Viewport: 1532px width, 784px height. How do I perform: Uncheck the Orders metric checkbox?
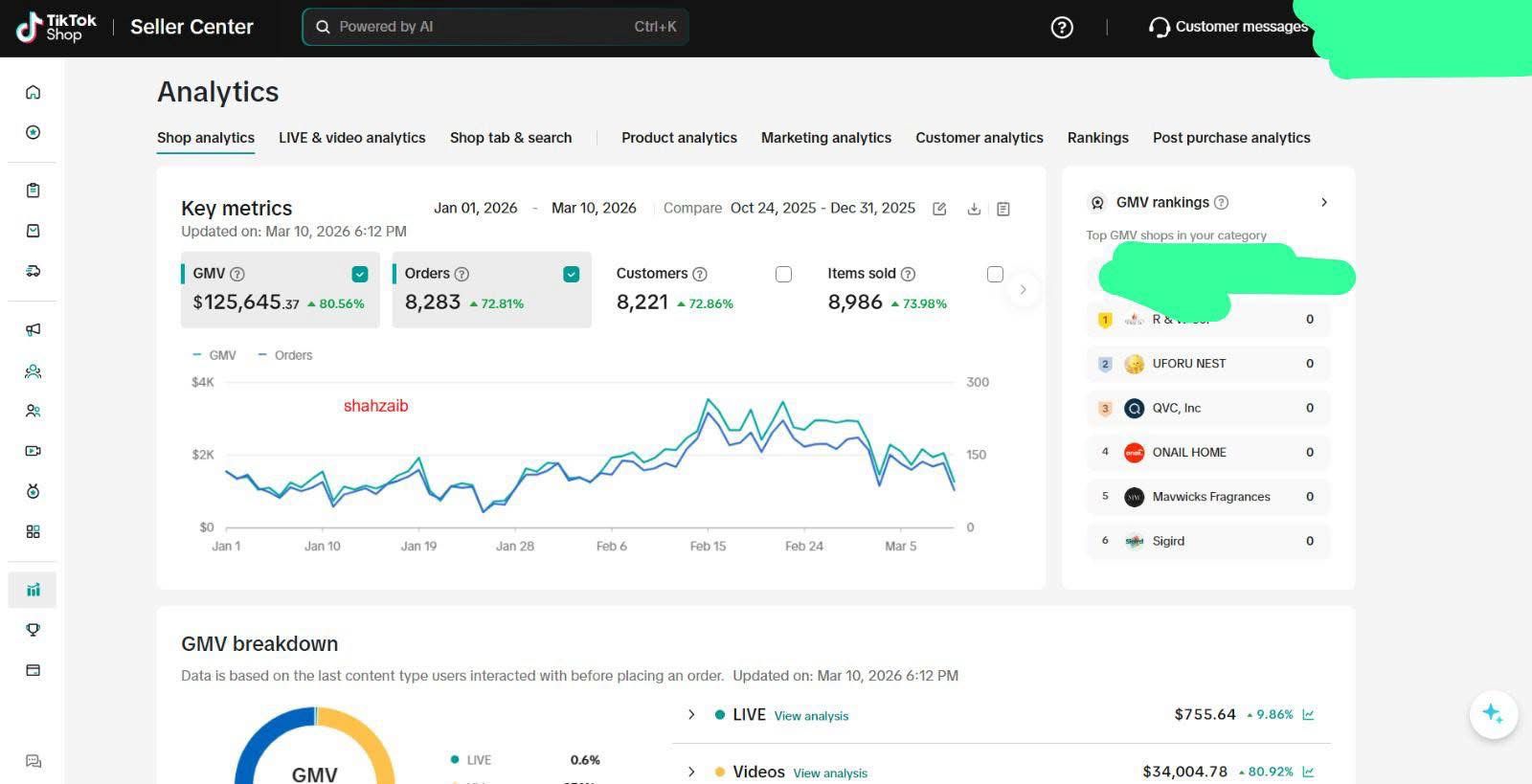pyautogui.click(x=572, y=275)
